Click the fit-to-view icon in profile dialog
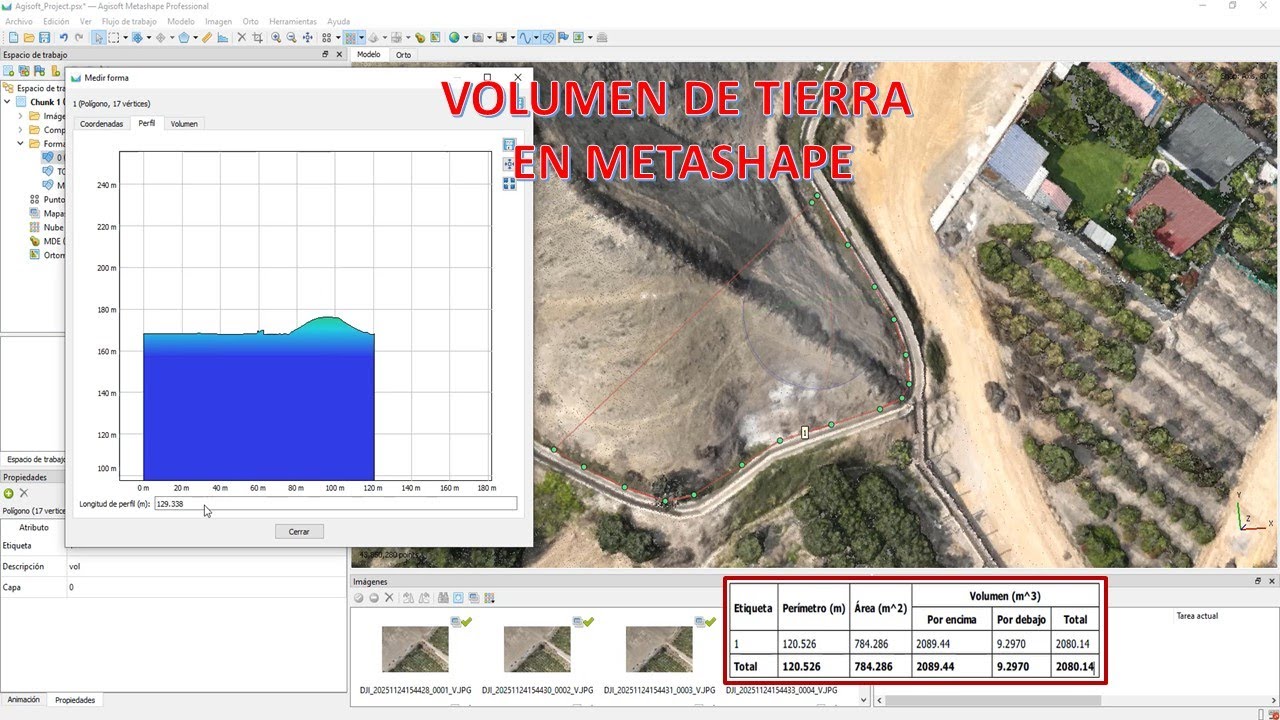The image size is (1280, 720). coord(509,183)
